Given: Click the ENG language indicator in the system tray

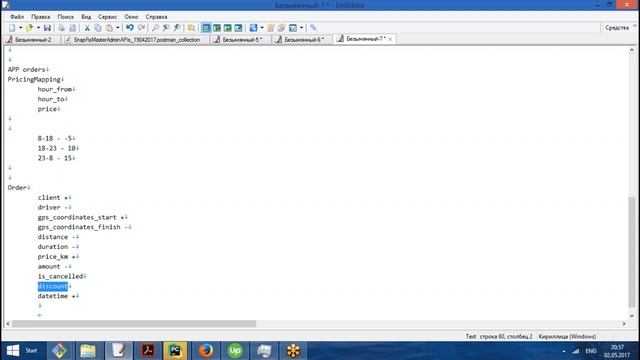Looking at the screenshot, I should coord(591,351).
